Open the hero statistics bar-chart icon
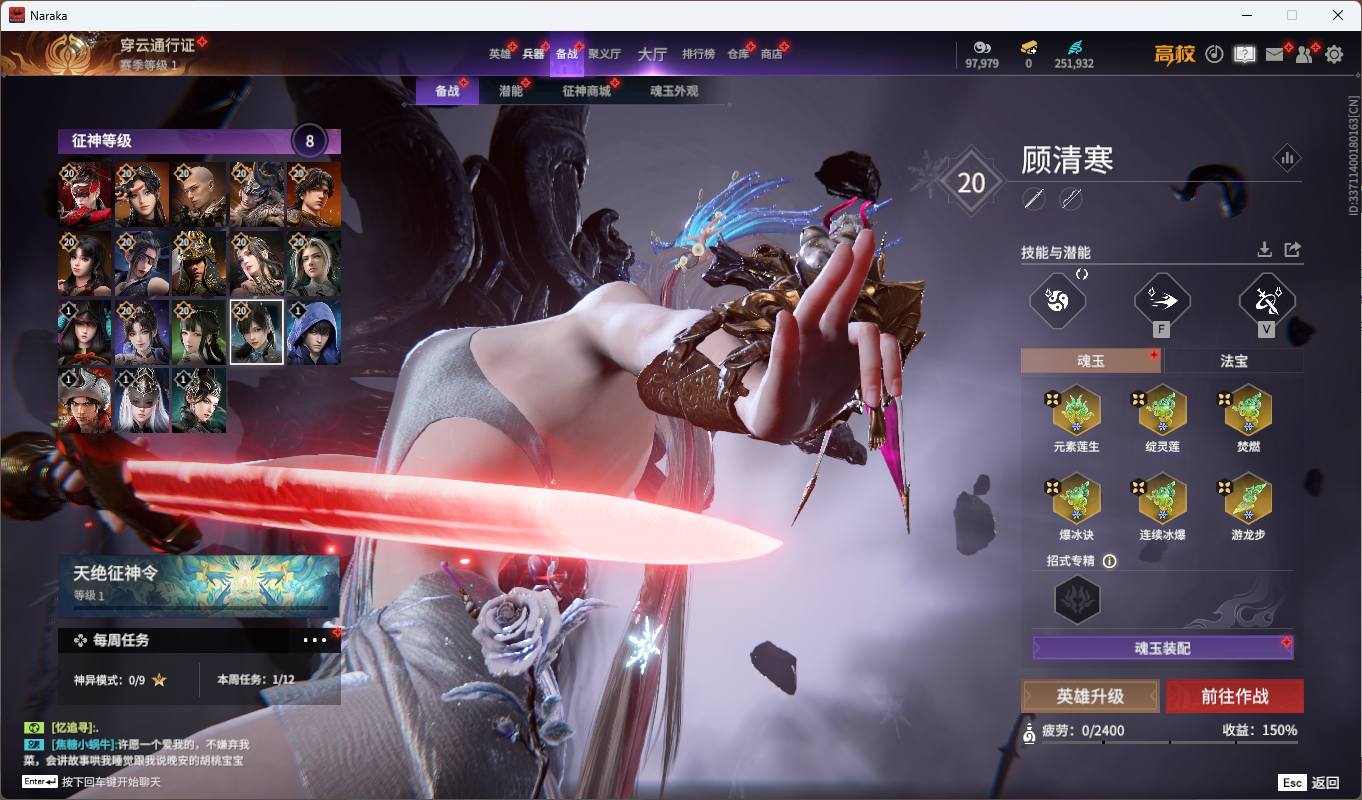The height and width of the screenshot is (800, 1362). pyautogui.click(x=1286, y=157)
